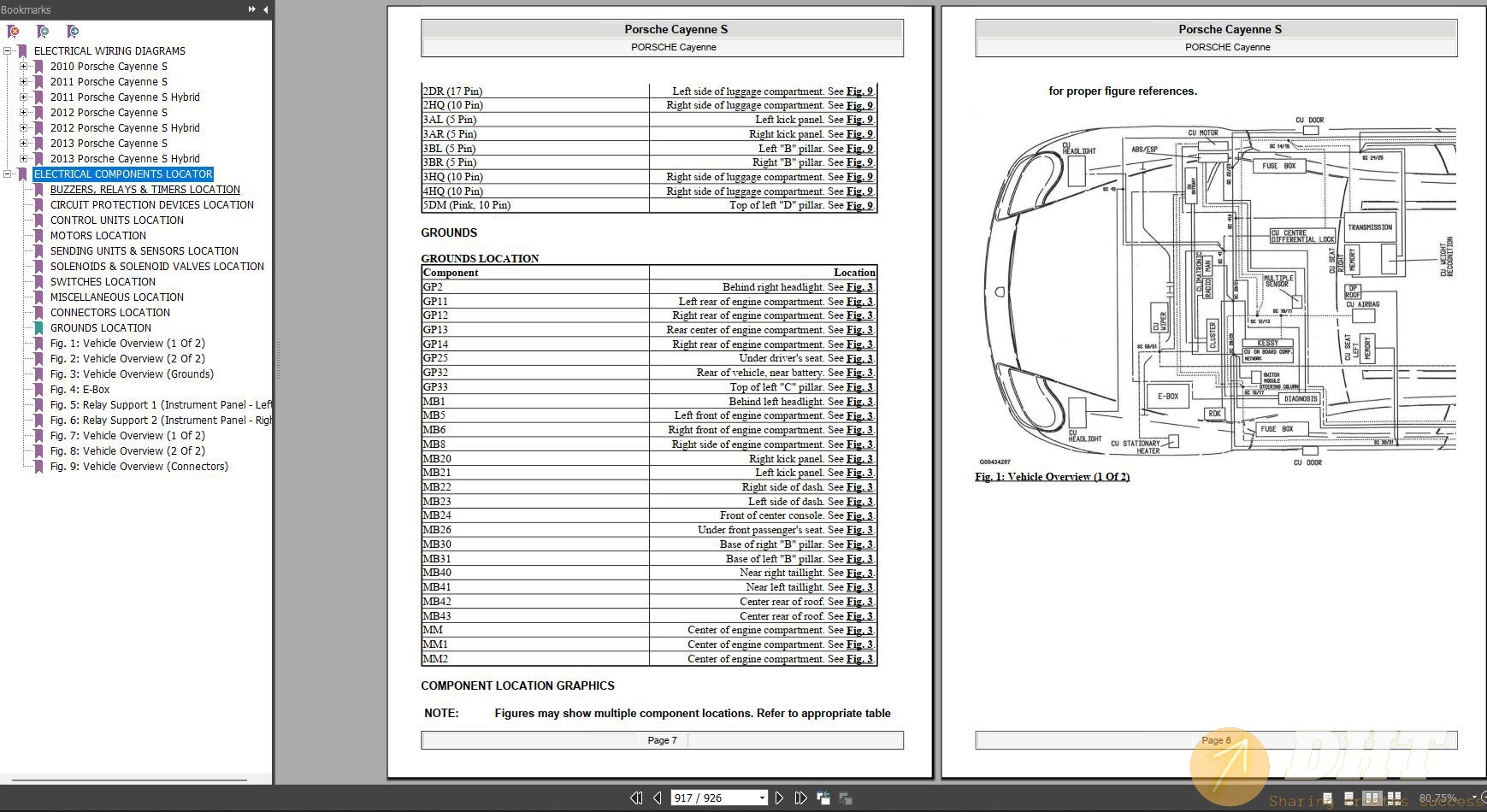
Task: Expand the 2012 Porsche Cayenne S Hybrid bookmark
Action: pos(24,128)
